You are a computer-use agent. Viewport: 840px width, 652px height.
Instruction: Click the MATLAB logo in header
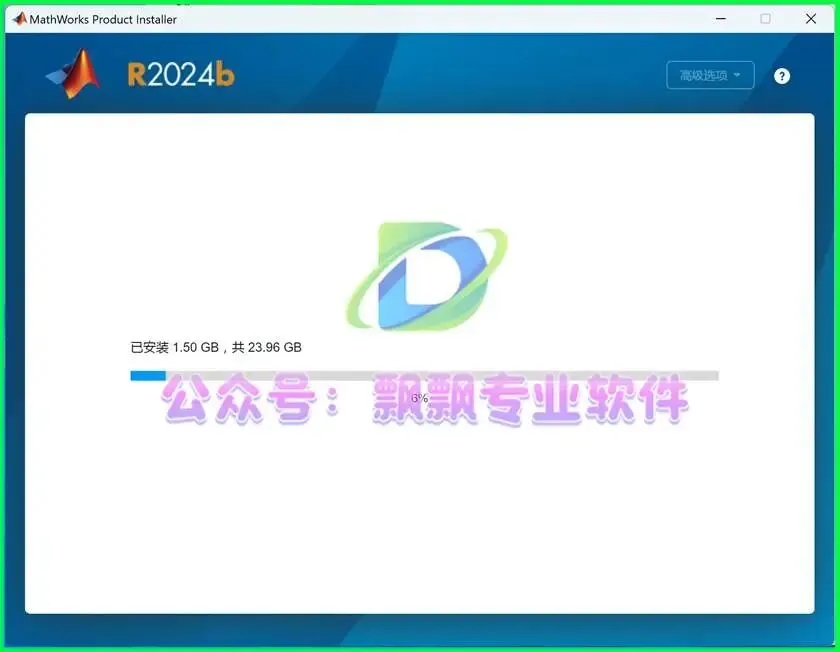tap(73, 74)
